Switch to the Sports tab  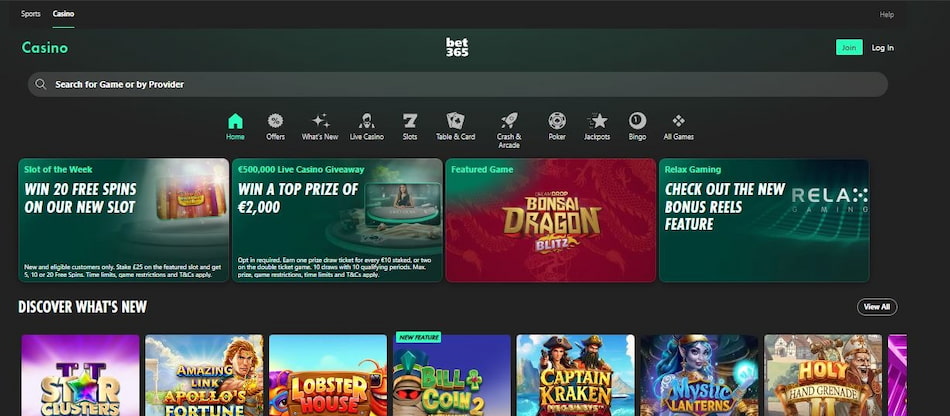(x=30, y=13)
